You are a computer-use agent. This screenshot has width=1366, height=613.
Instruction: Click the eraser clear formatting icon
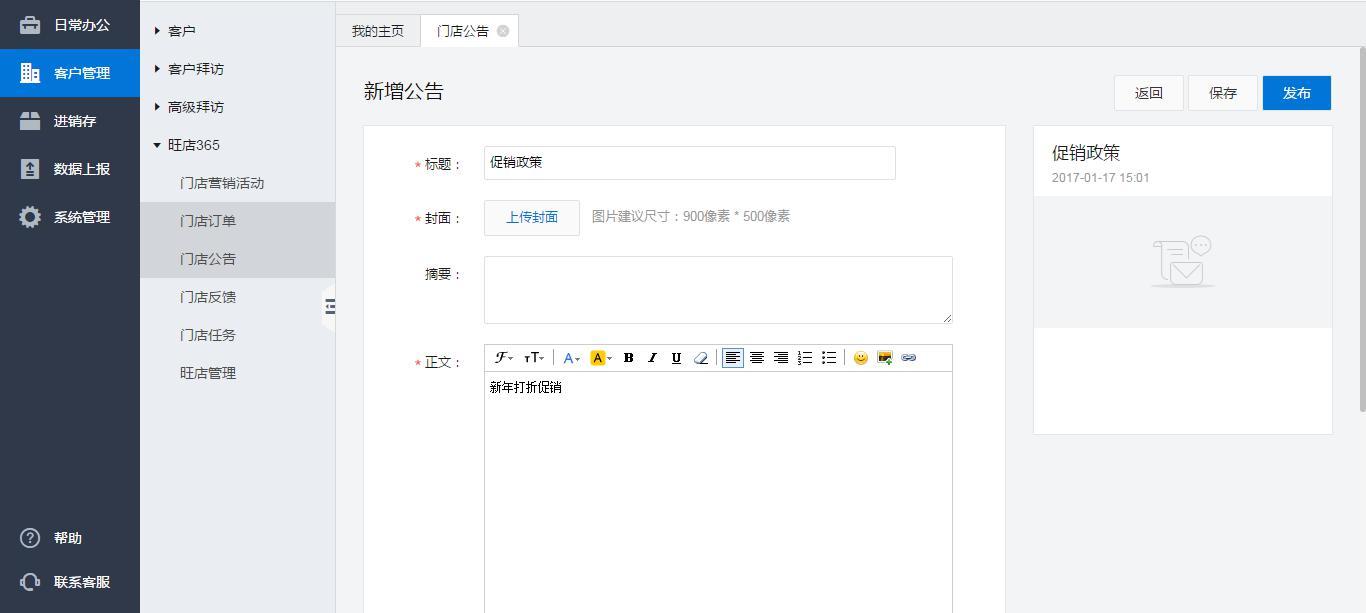pyautogui.click(x=700, y=358)
